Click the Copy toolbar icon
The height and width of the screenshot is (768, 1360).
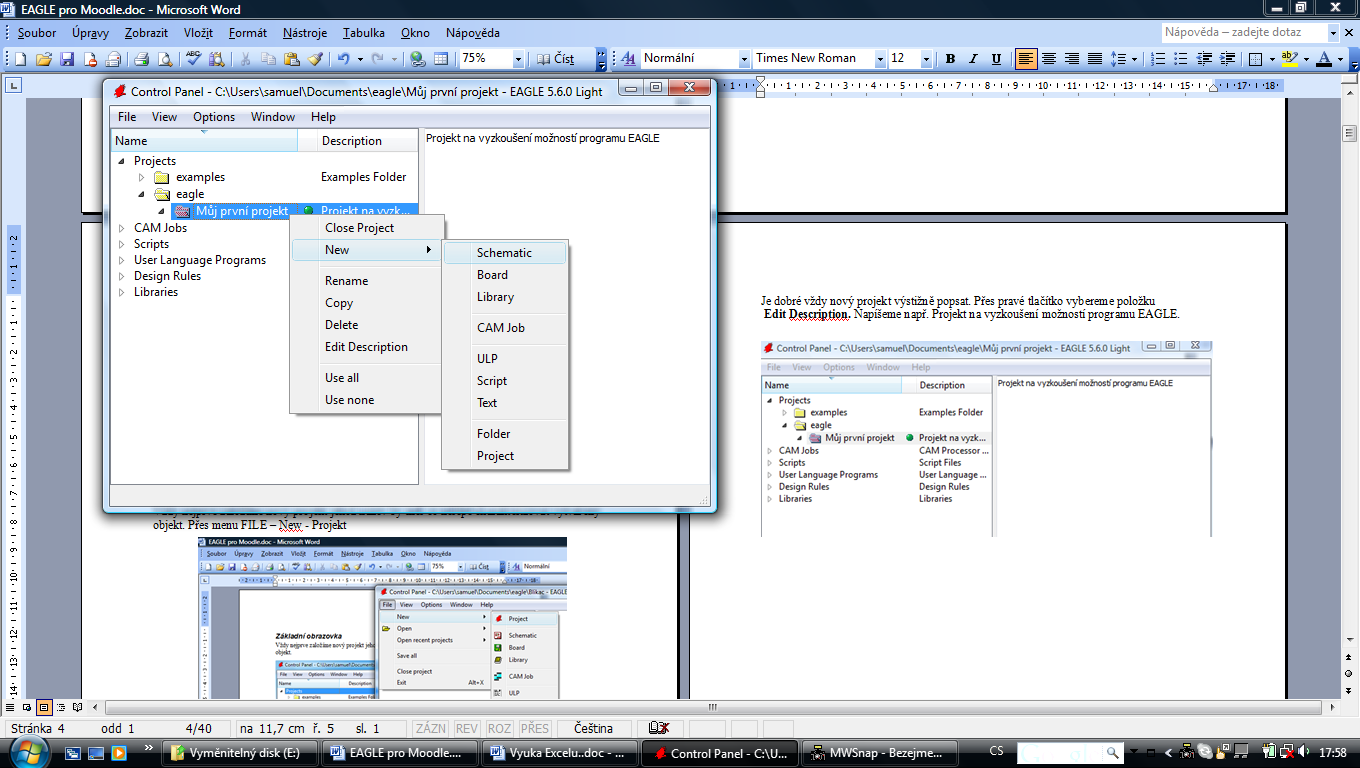click(x=270, y=59)
